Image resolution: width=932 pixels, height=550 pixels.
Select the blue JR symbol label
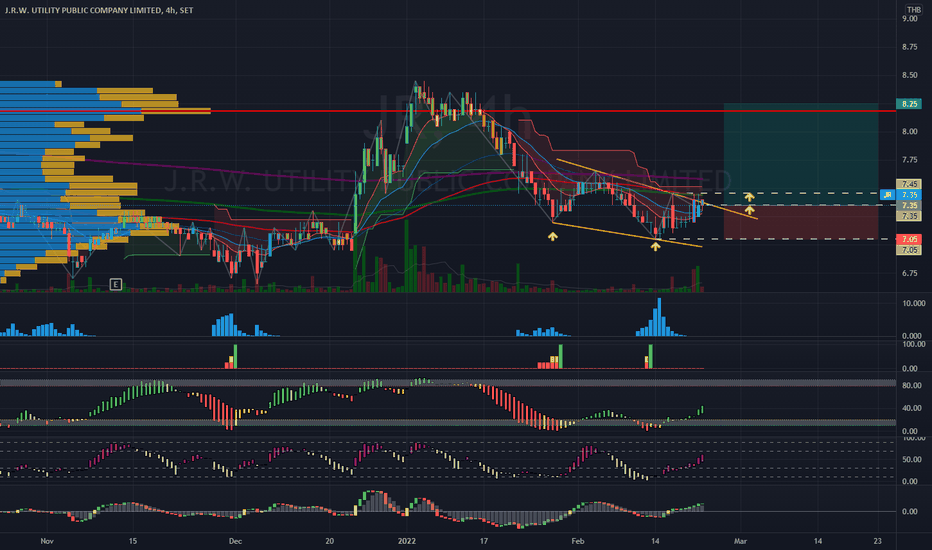tap(887, 194)
